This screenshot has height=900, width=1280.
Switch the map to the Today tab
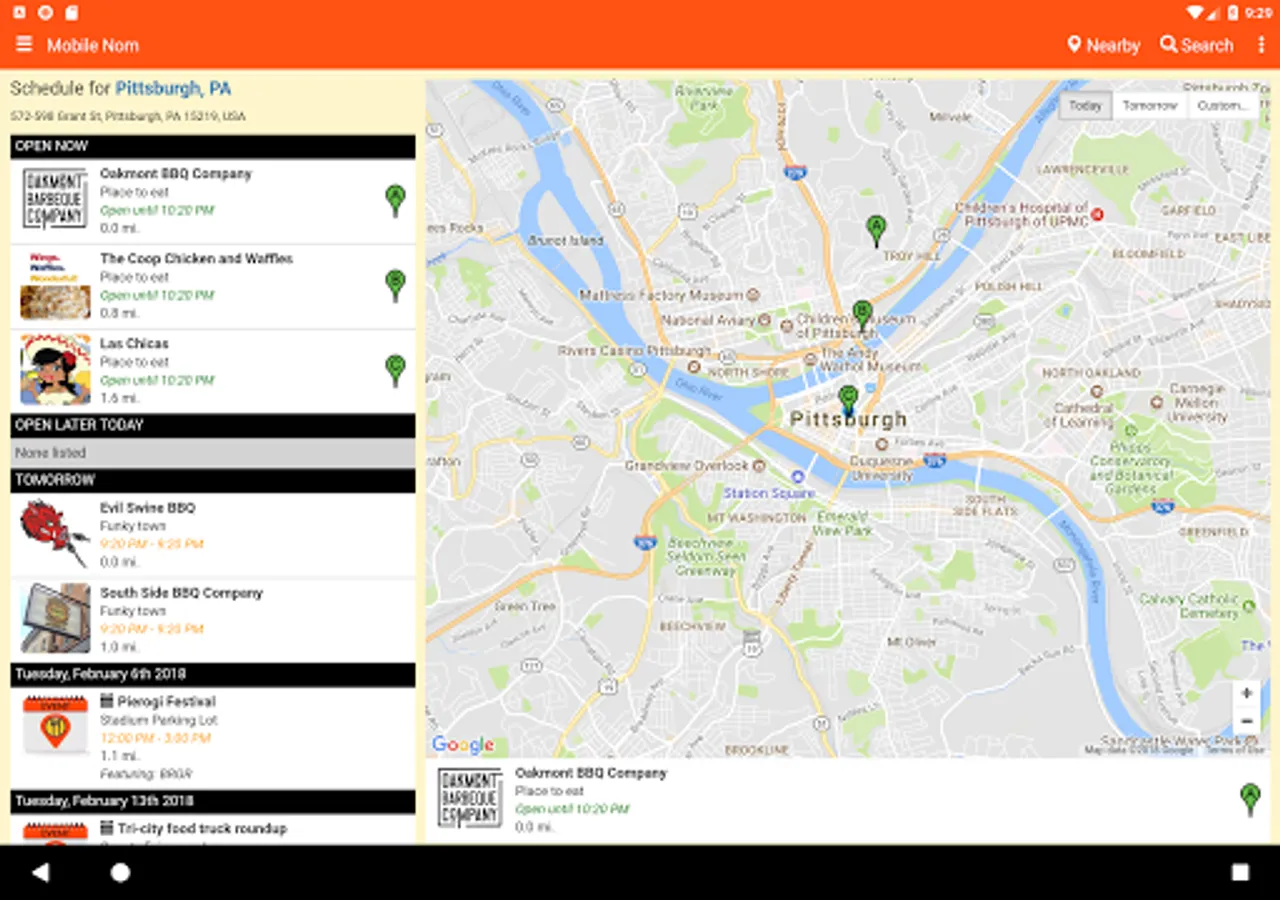(1085, 106)
